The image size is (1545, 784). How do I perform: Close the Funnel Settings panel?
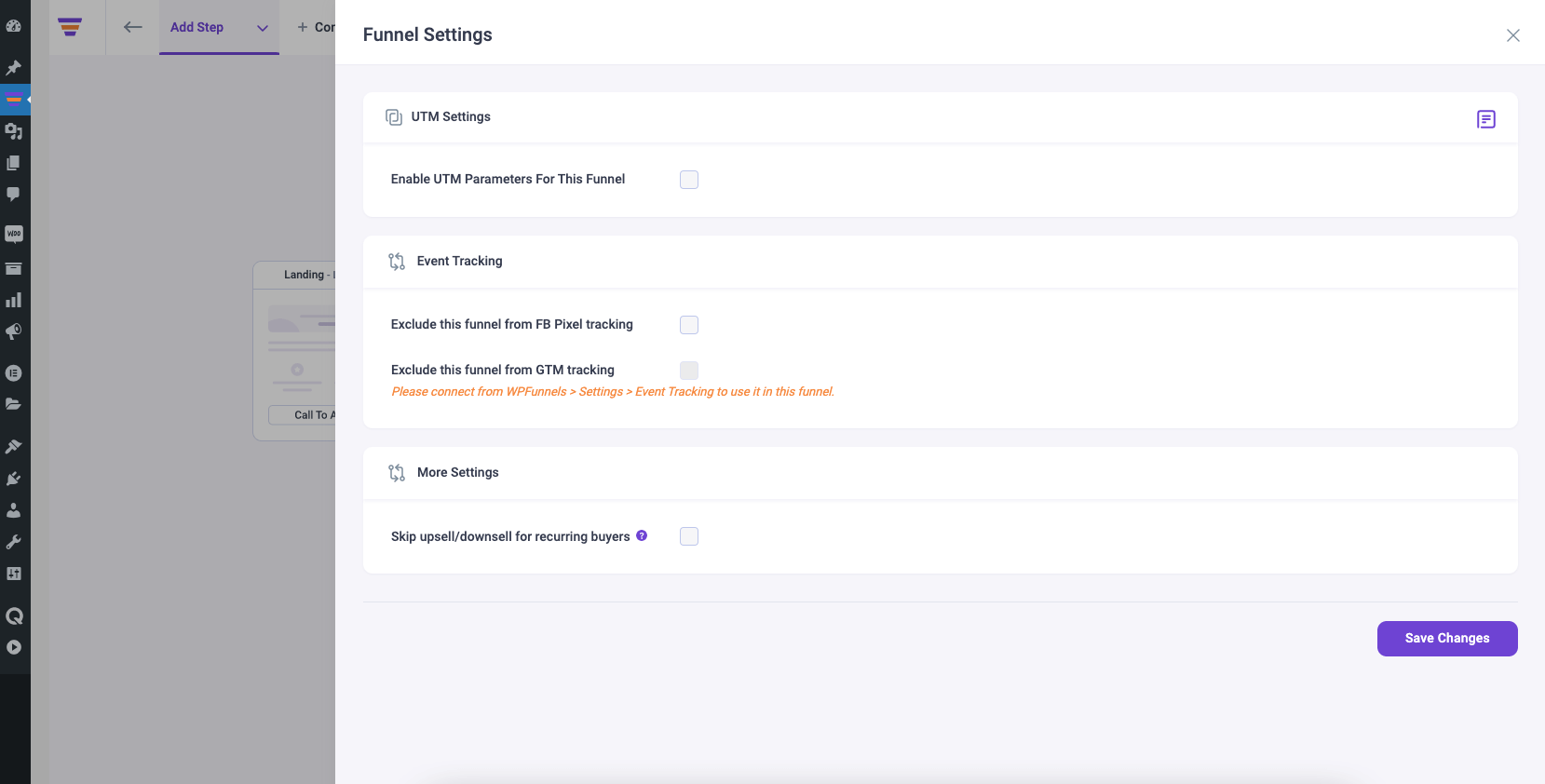(x=1513, y=35)
